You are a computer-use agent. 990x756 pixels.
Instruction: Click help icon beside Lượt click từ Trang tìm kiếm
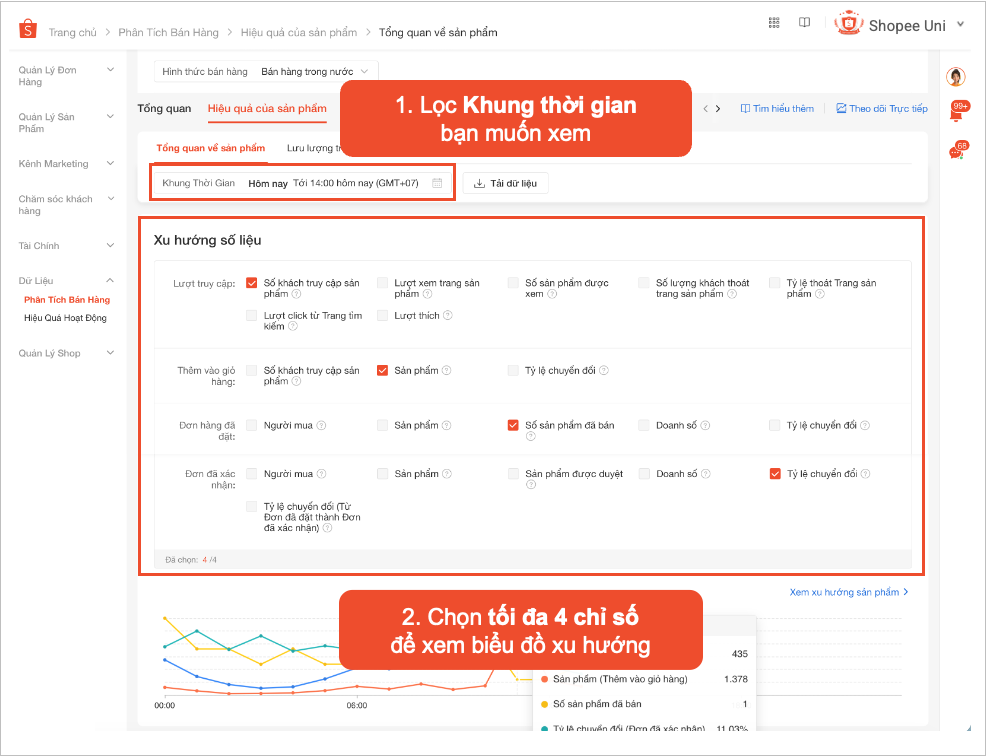(x=293, y=327)
